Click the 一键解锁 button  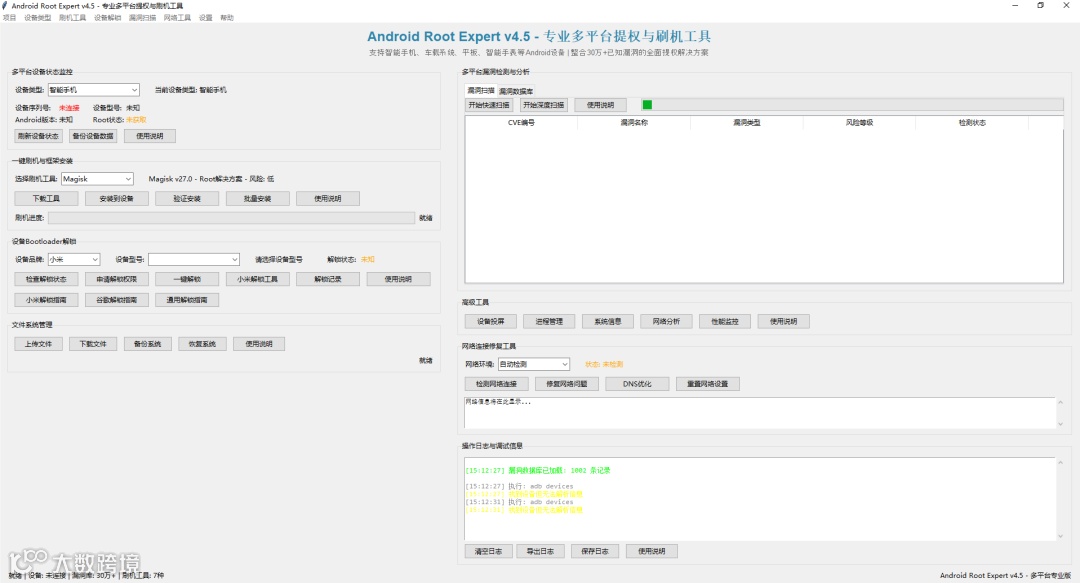(x=187, y=279)
